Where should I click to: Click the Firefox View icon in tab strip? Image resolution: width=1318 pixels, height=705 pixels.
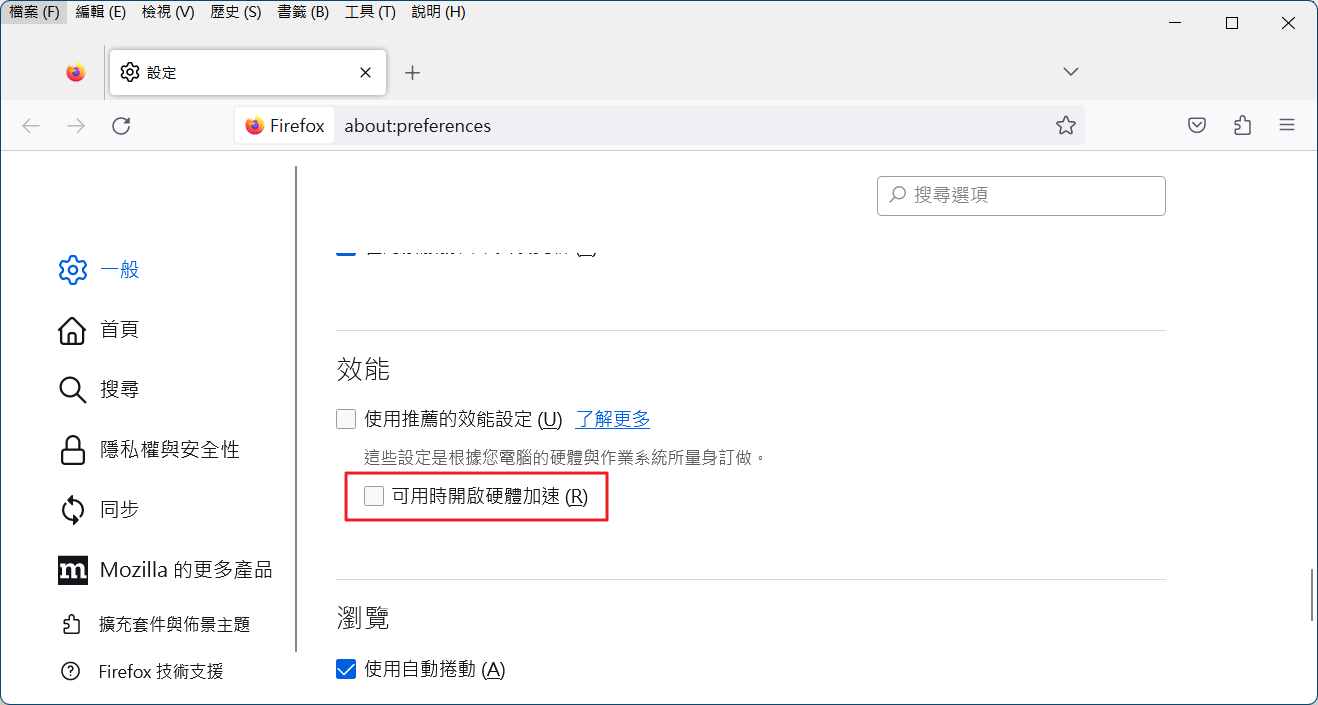pyautogui.click(x=76, y=73)
